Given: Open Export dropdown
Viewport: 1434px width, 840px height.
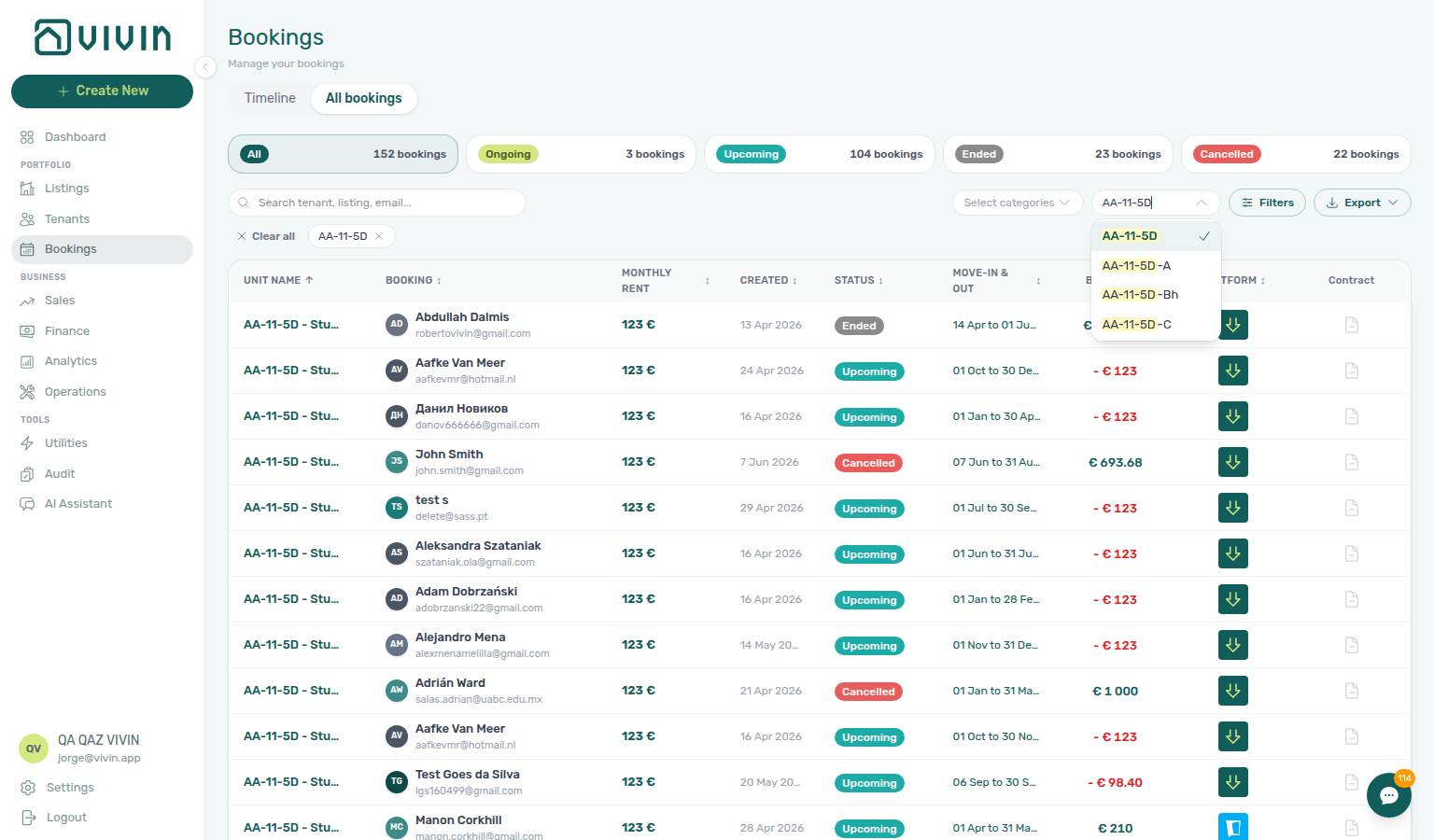Looking at the screenshot, I should [1362, 203].
